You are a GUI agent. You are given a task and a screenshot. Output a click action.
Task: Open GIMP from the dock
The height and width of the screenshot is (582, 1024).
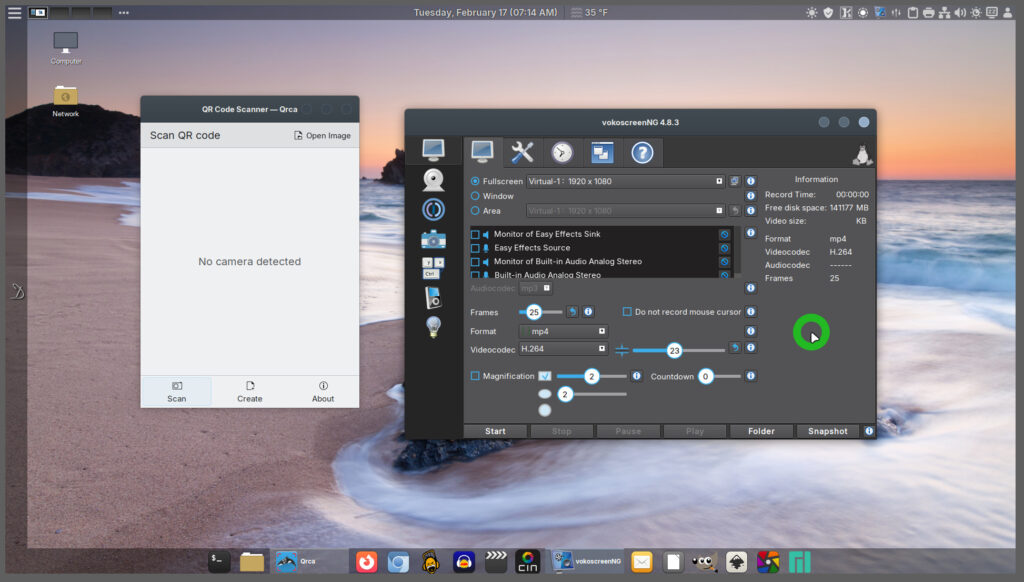(705, 562)
